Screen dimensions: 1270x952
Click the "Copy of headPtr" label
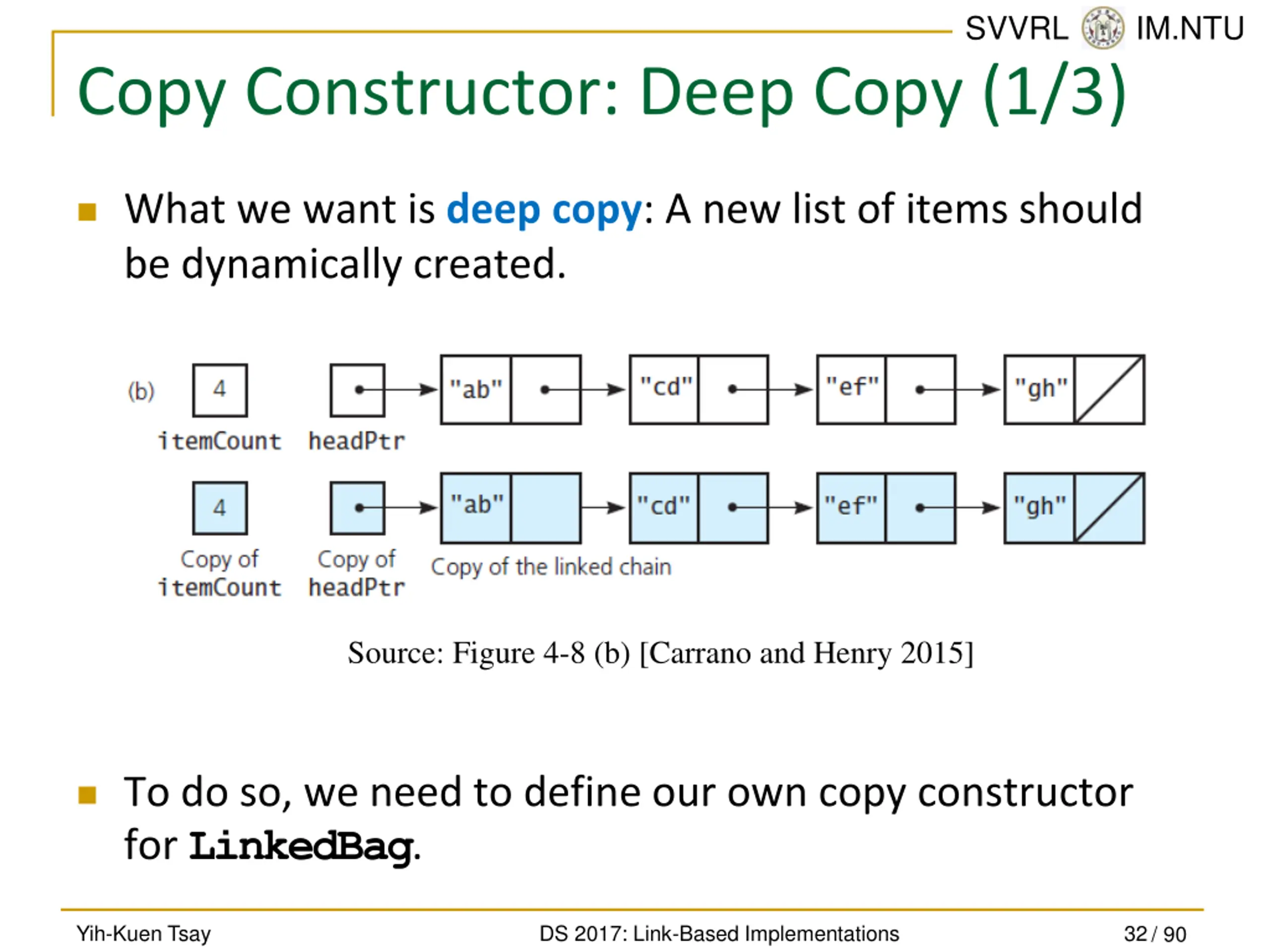357,573
